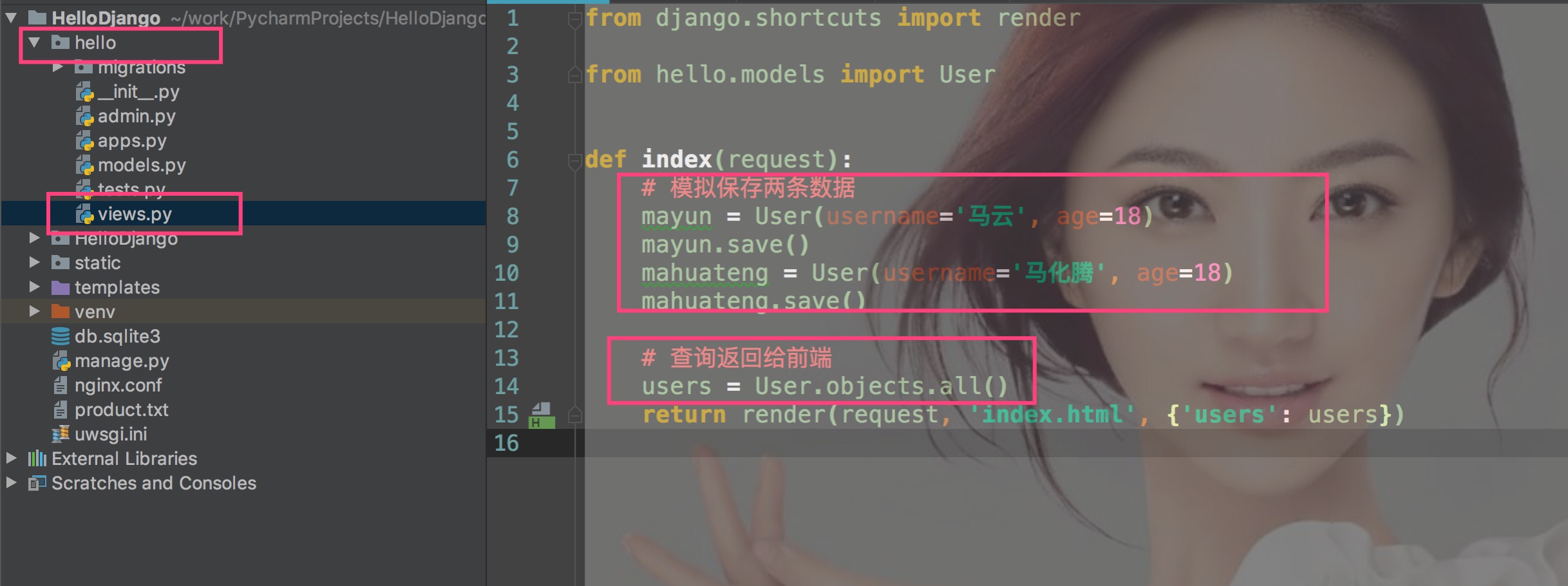Image resolution: width=1568 pixels, height=586 pixels.
Task: Click the HTML gutter icon on line 15
Action: (x=542, y=415)
